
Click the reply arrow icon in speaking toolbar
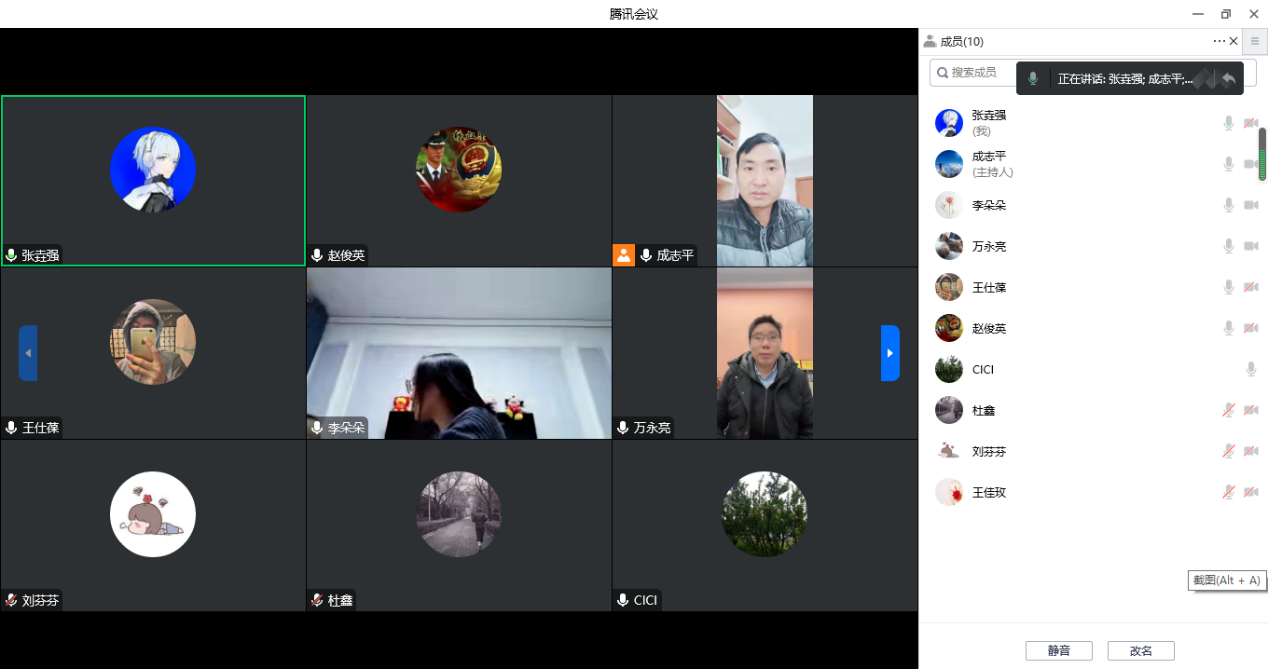pyautogui.click(x=1228, y=79)
